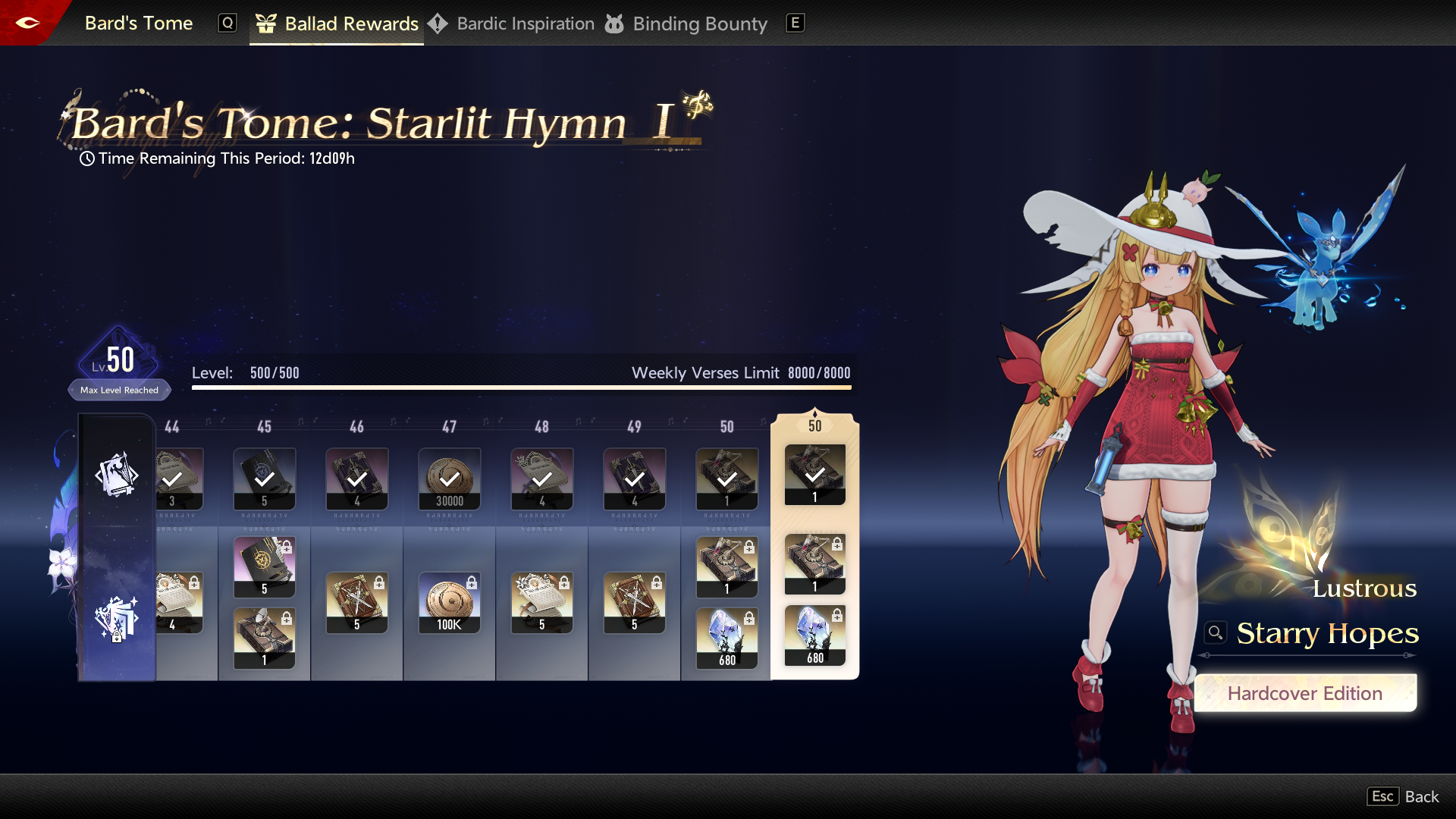Click the locked premium track cards icon
This screenshot has height=819, width=1456.
(117, 618)
